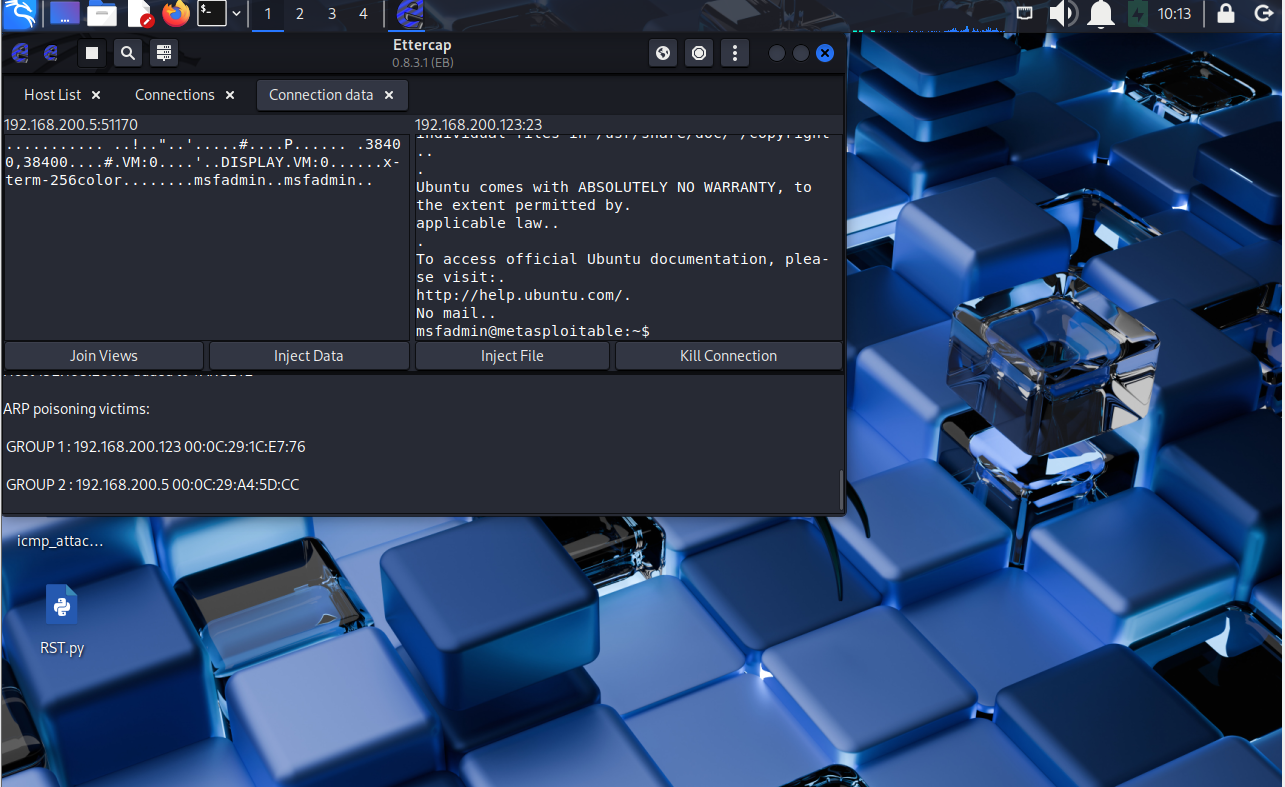Switch to workspace 4

click(364, 14)
